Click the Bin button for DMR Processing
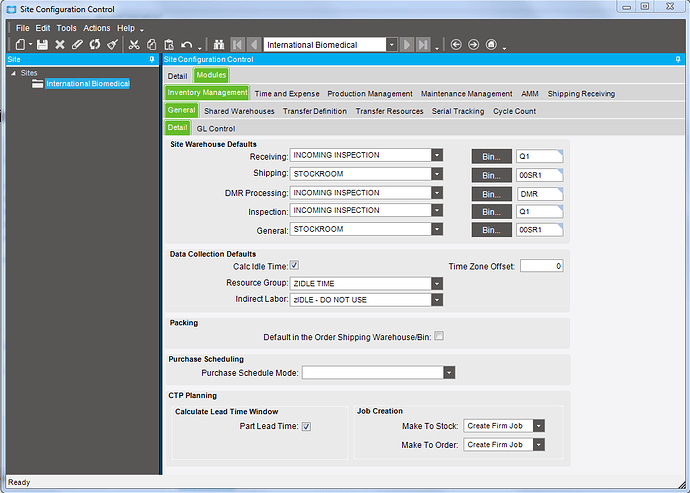Image resolution: width=690 pixels, height=493 pixels. [x=490, y=193]
